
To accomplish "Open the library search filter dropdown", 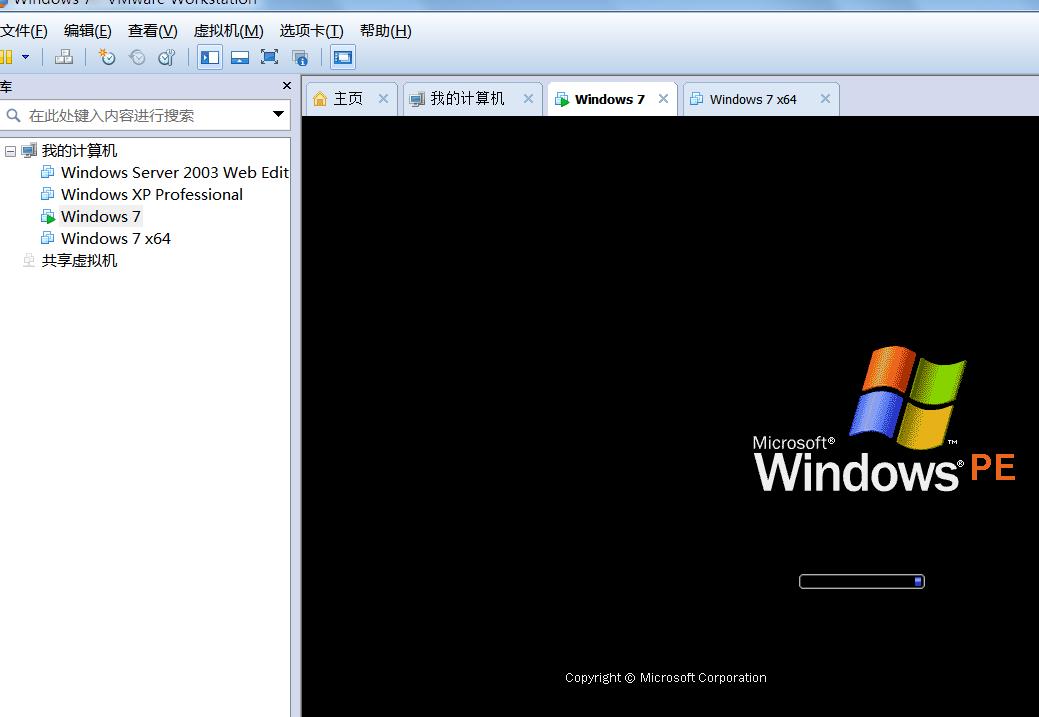I will [278, 115].
